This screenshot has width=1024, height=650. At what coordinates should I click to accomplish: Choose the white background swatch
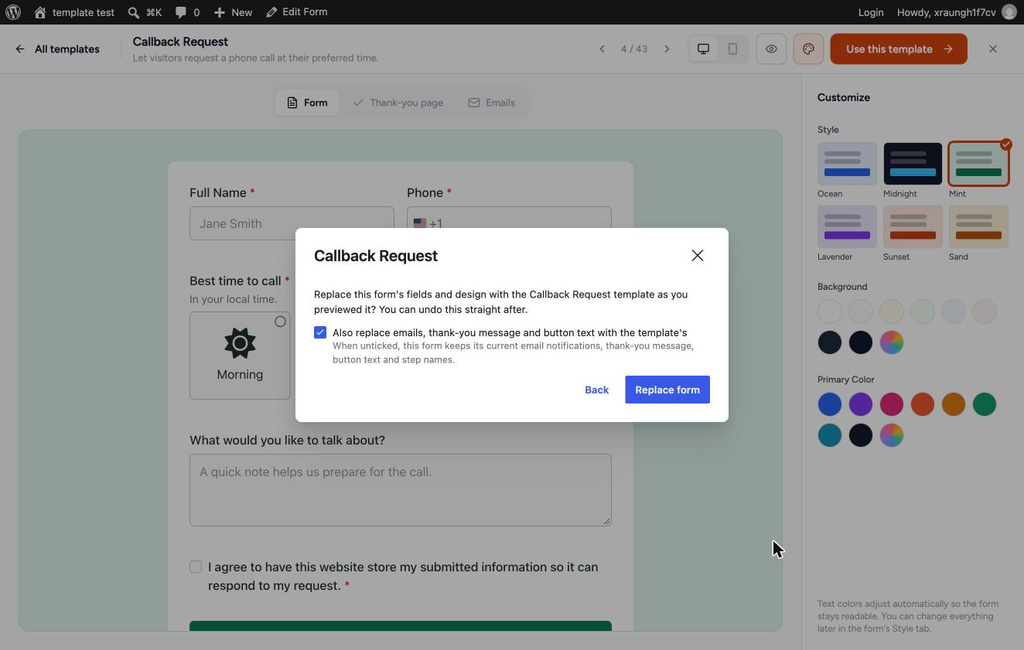click(x=830, y=312)
